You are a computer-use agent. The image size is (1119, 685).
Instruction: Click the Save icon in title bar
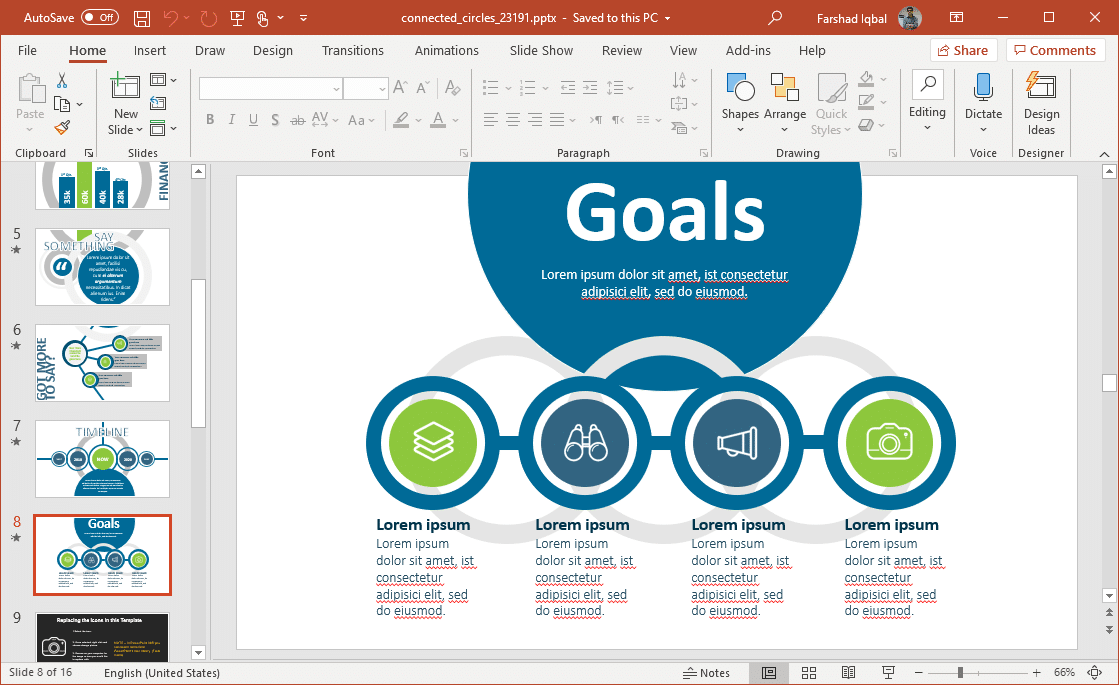(142, 18)
